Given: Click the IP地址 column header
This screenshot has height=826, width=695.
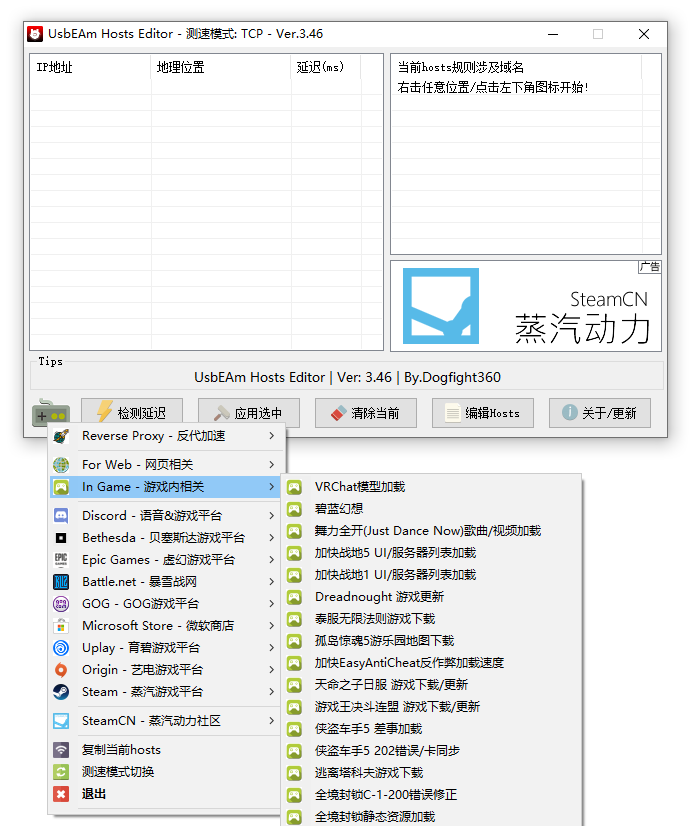Looking at the screenshot, I should [x=90, y=67].
